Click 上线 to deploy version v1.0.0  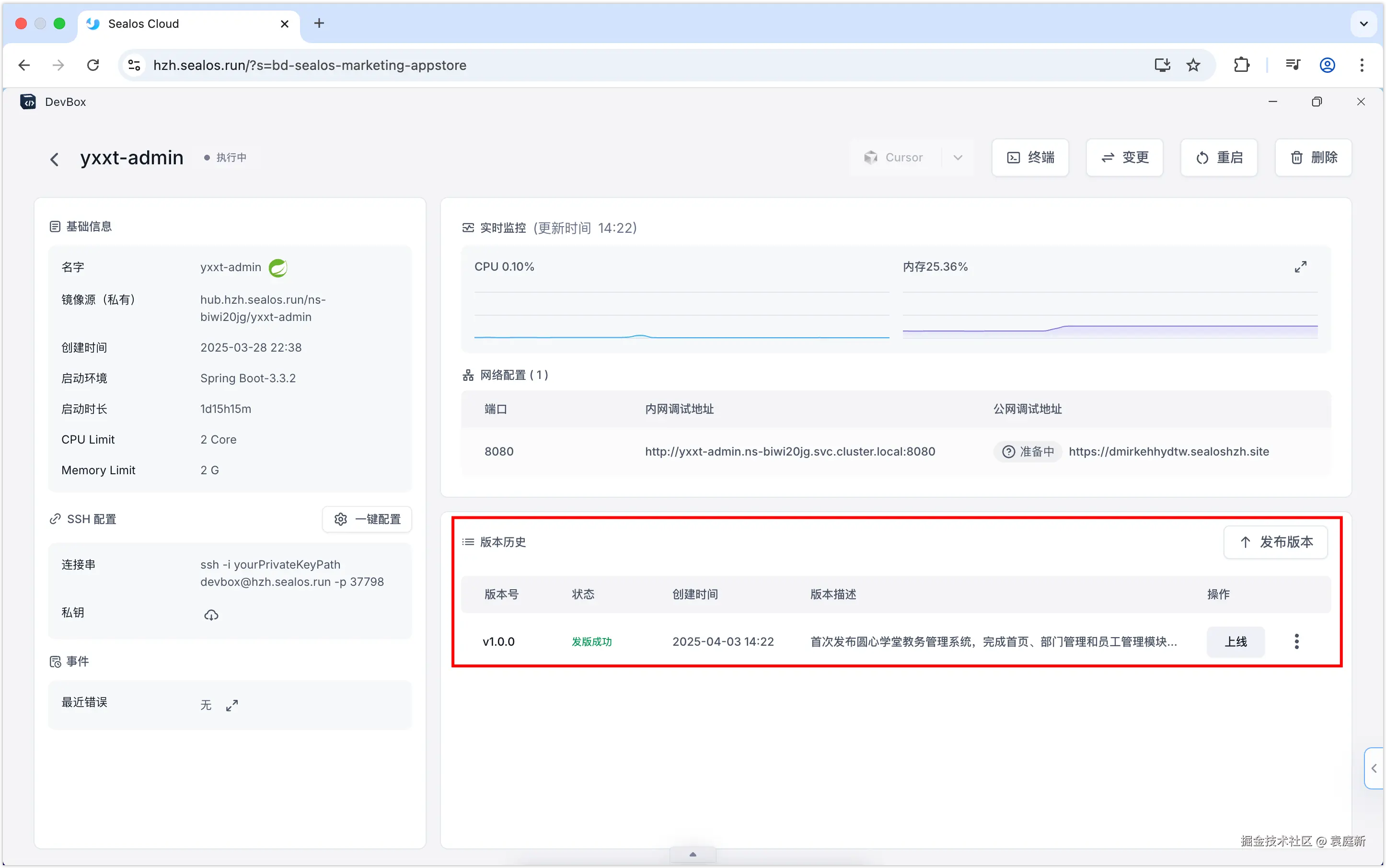pos(1236,641)
